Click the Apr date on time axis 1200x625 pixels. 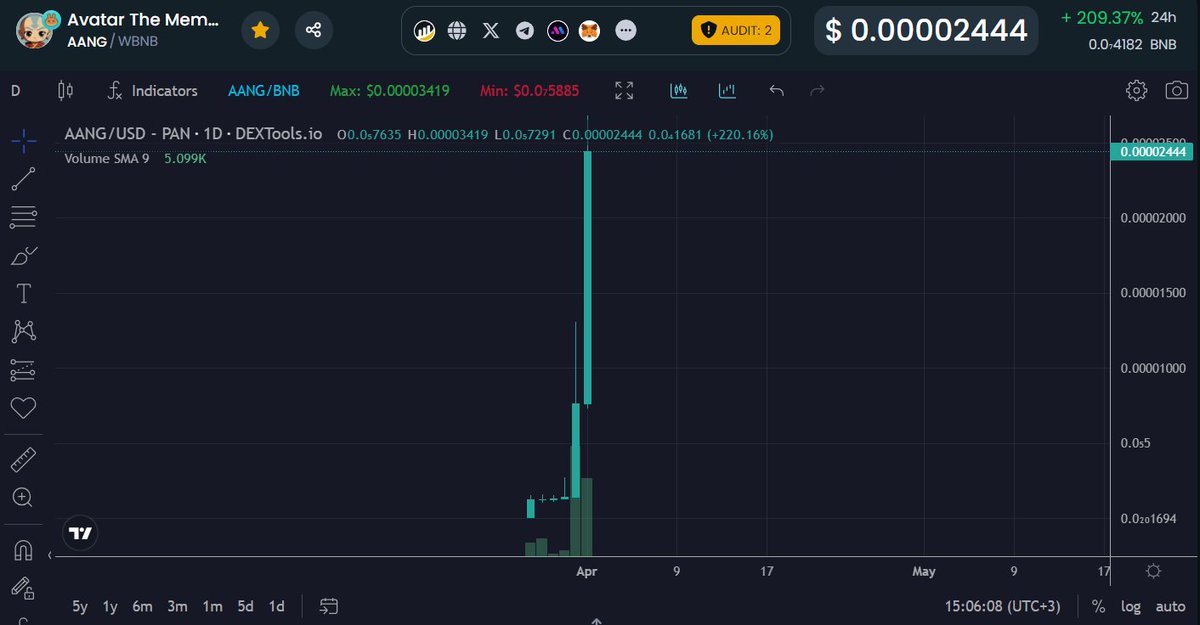tap(587, 571)
